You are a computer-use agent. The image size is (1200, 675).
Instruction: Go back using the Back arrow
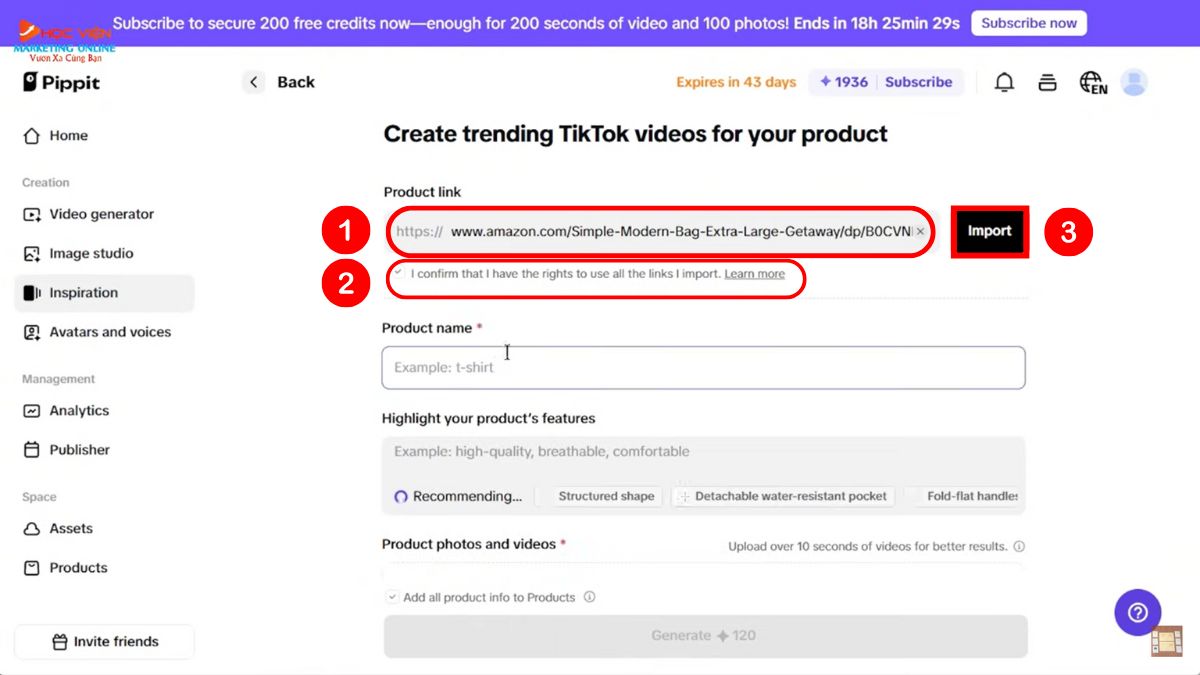point(254,82)
